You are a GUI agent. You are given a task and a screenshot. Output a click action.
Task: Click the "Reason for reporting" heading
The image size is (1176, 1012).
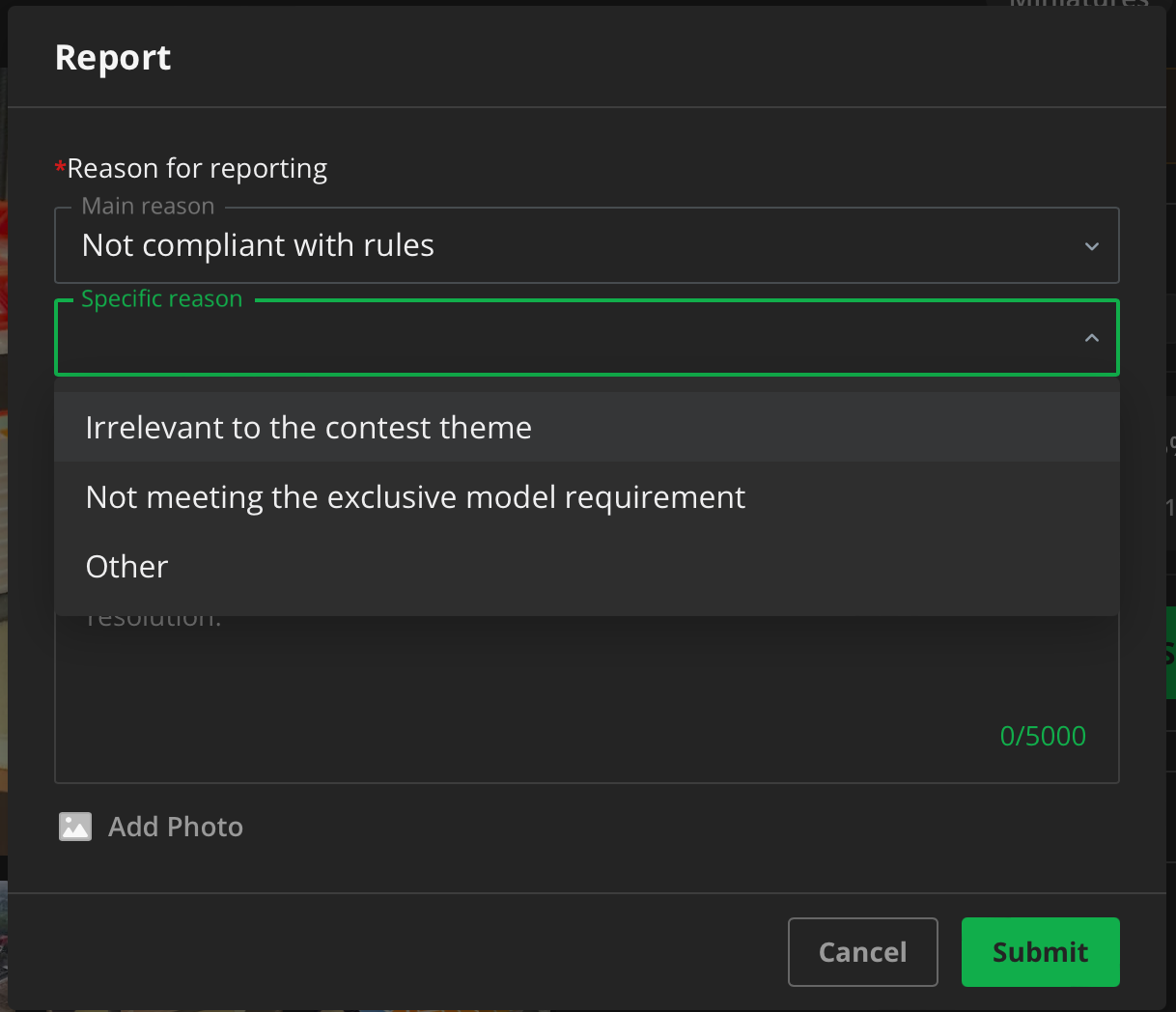pos(197,169)
